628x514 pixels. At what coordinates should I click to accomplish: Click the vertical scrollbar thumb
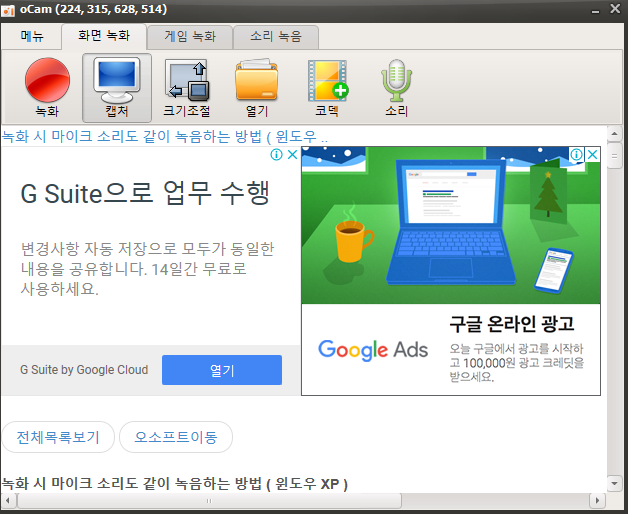click(x=614, y=155)
